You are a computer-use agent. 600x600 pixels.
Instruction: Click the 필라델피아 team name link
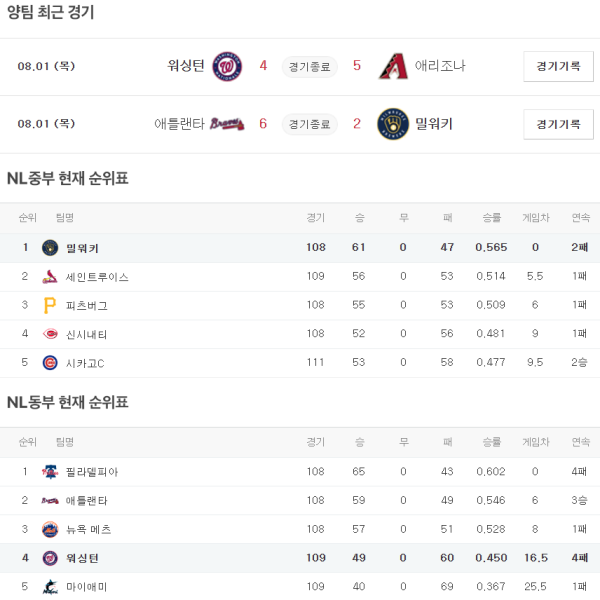(x=92, y=471)
